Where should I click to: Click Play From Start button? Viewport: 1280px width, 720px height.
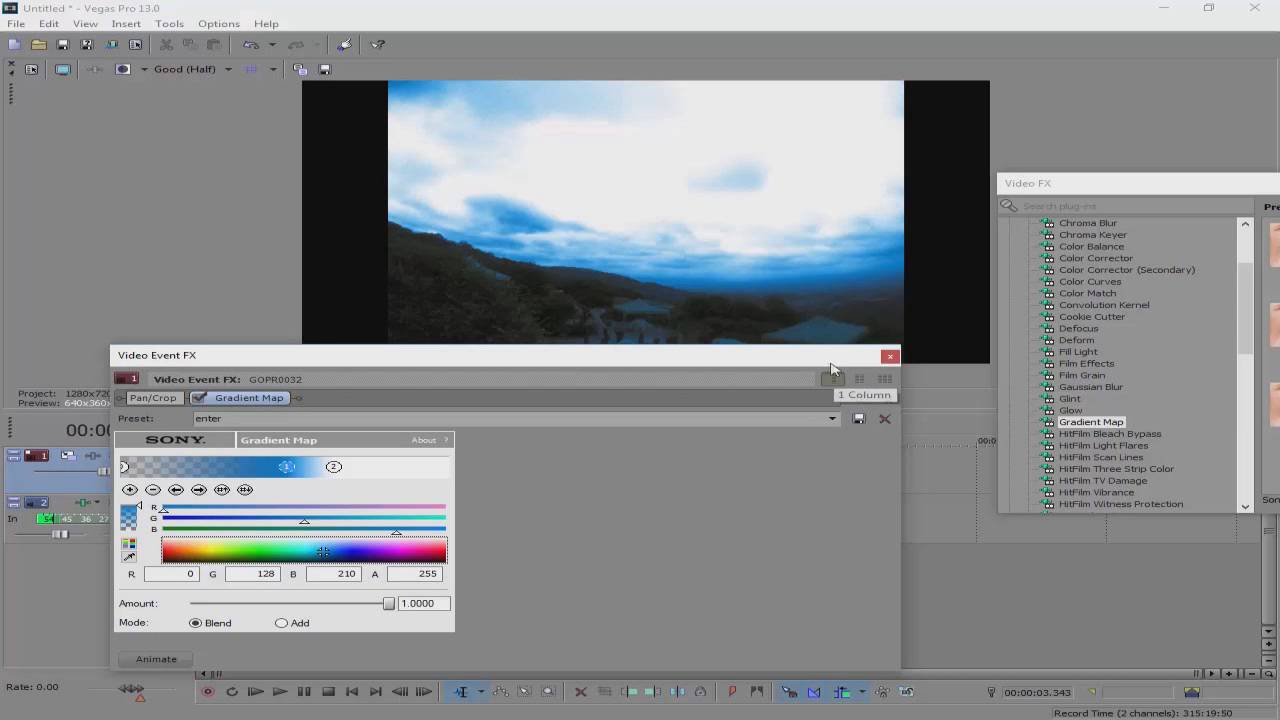256,691
